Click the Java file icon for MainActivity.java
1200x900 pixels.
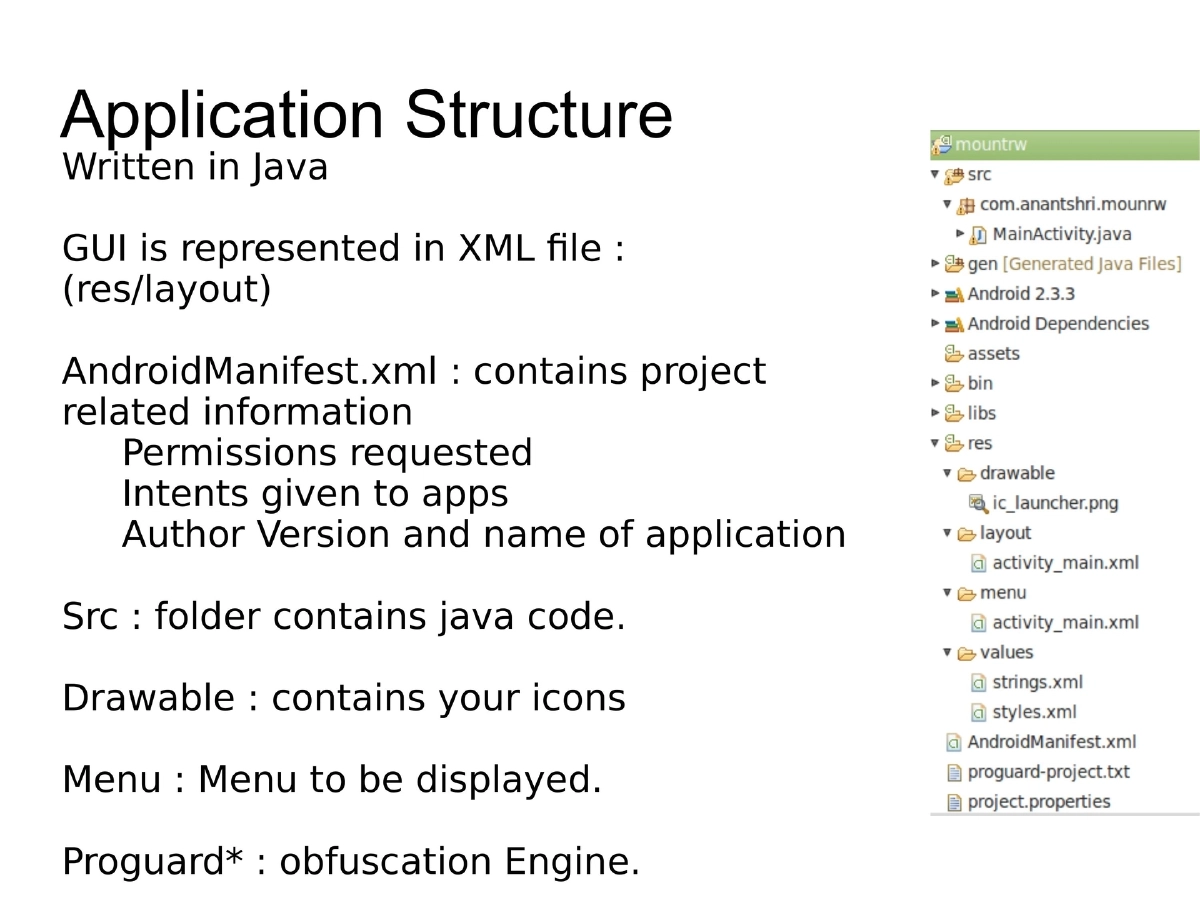point(978,234)
